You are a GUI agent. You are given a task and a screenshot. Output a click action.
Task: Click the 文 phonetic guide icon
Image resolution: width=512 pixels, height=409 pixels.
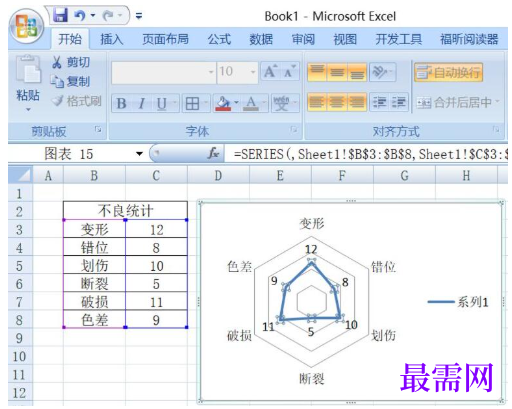tap(282, 103)
